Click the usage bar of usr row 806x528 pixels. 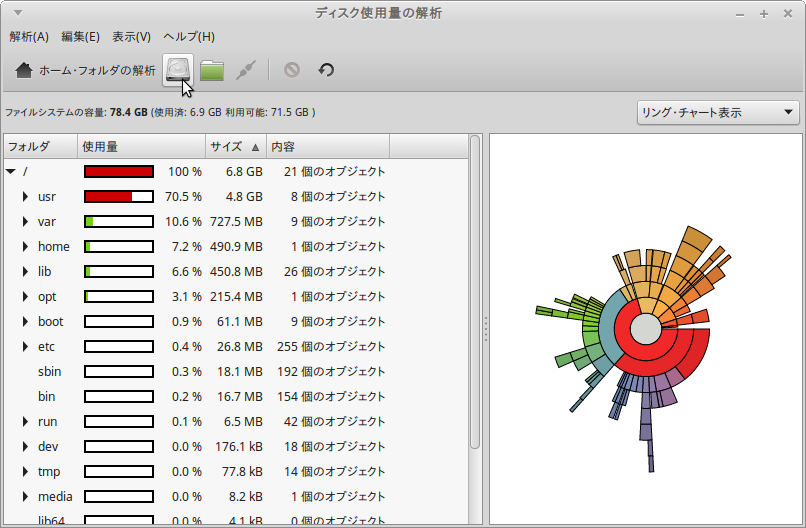[119, 196]
